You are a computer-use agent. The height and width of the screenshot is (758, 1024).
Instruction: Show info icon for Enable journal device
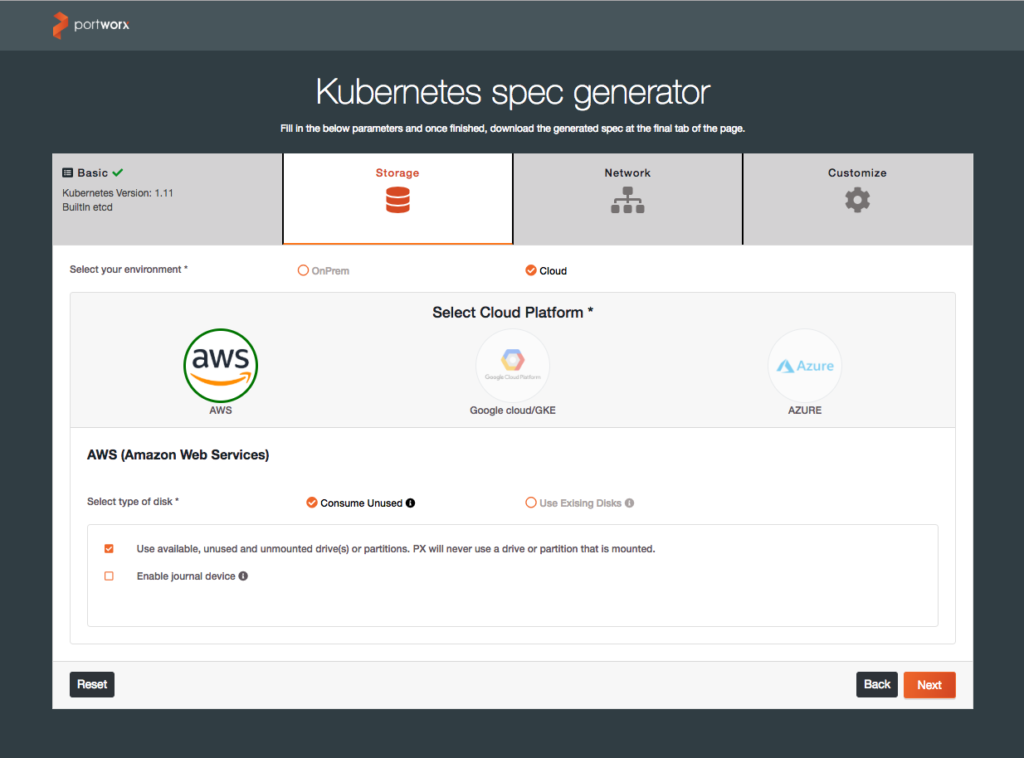243,576
